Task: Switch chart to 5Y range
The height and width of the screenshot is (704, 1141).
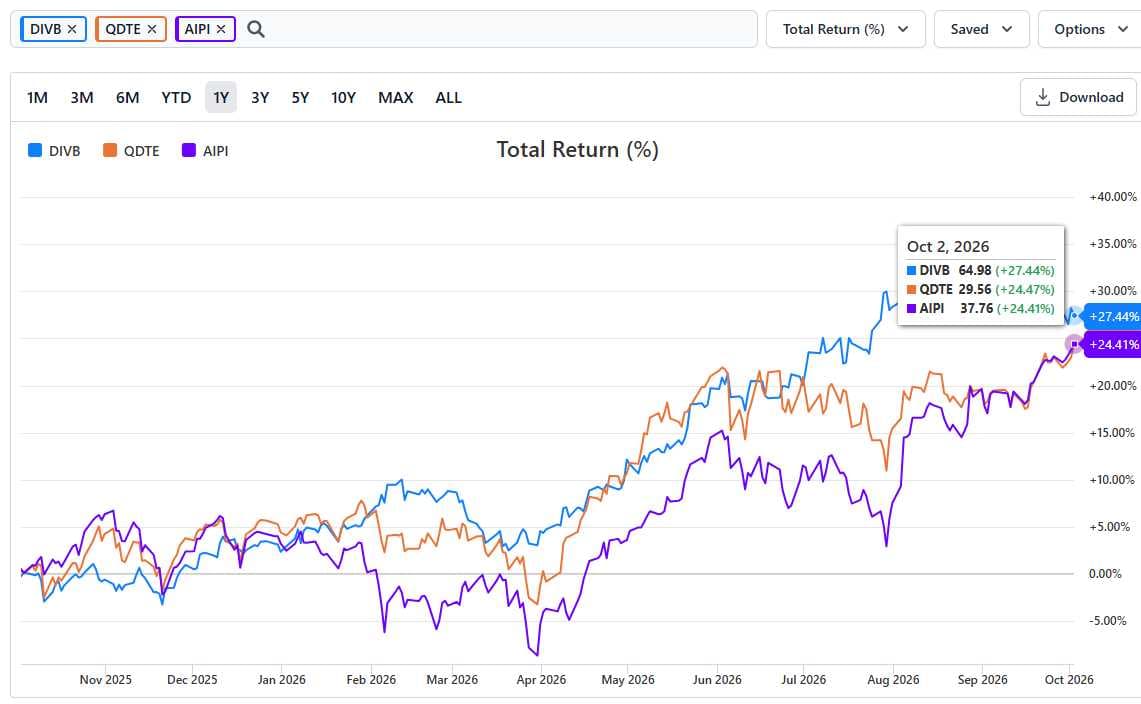Action: (301, 98)
